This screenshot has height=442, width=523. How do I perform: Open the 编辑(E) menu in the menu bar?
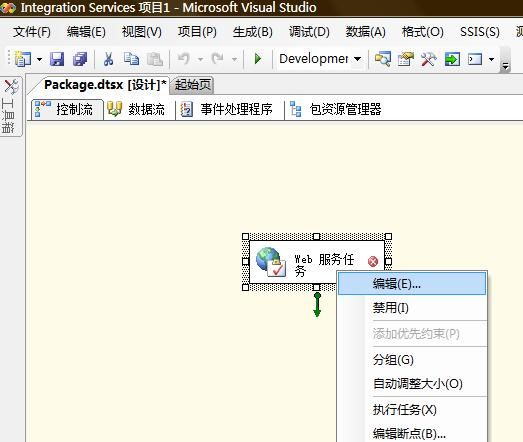pyautogui.click(x=86, y=32)
